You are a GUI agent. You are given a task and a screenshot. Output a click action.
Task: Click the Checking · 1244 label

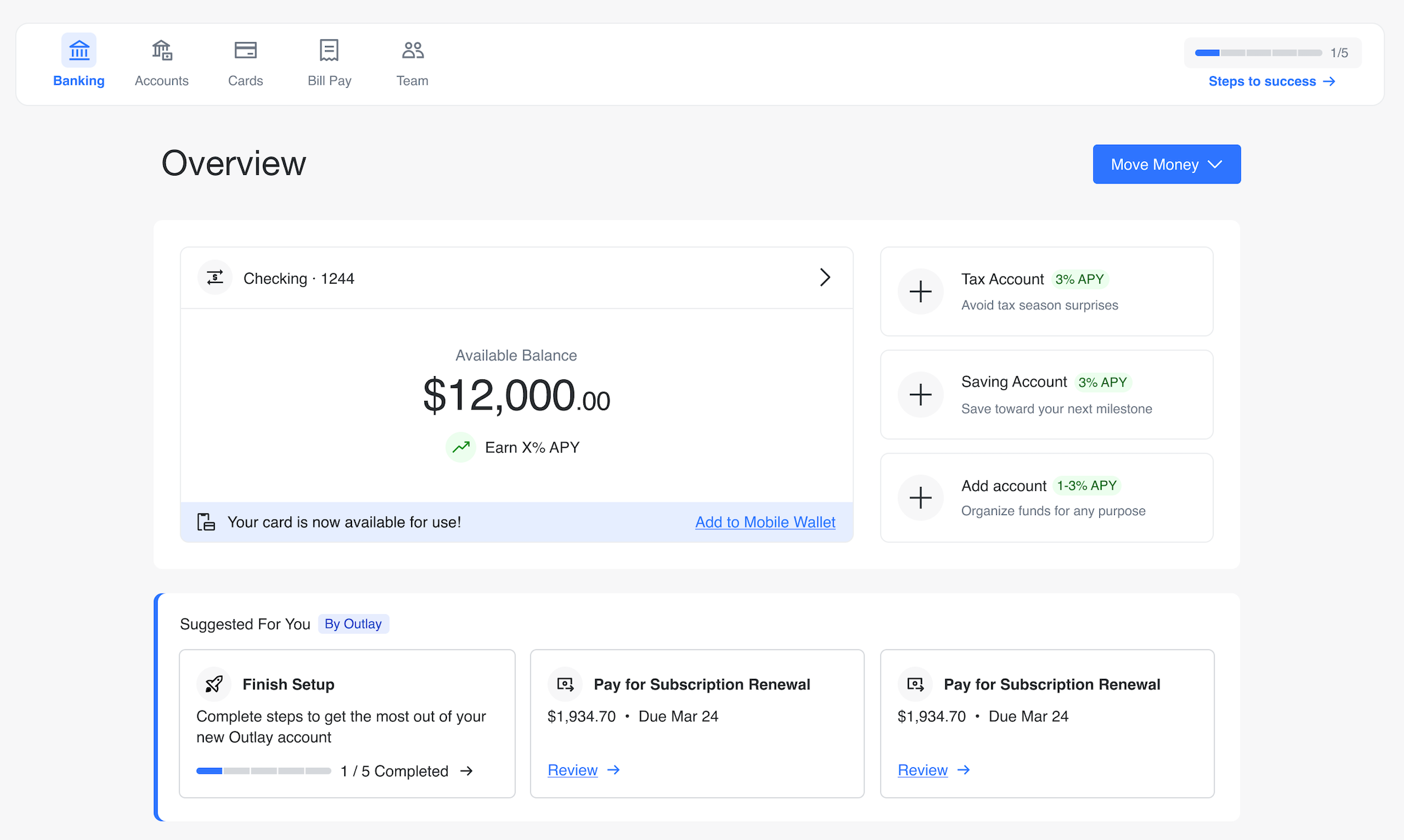(x=298, y=278)
